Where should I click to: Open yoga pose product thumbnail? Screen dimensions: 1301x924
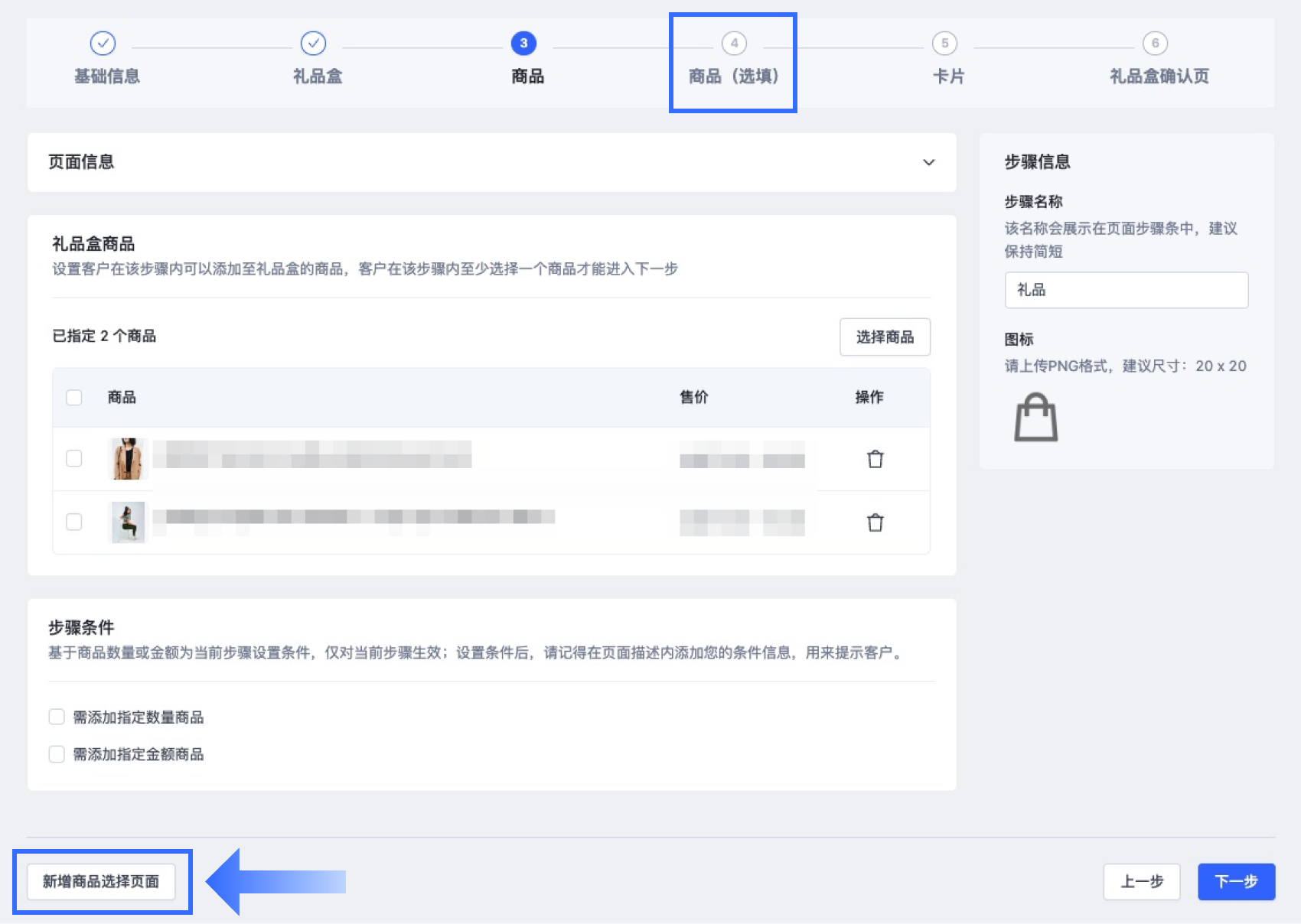[x=128, y=522]
